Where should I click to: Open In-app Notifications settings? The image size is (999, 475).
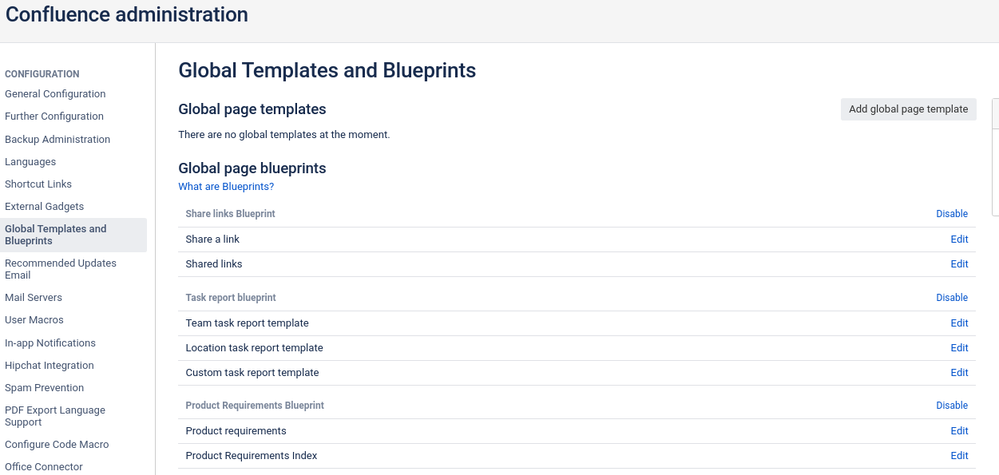pyautogui.click(x=50, y=343)
